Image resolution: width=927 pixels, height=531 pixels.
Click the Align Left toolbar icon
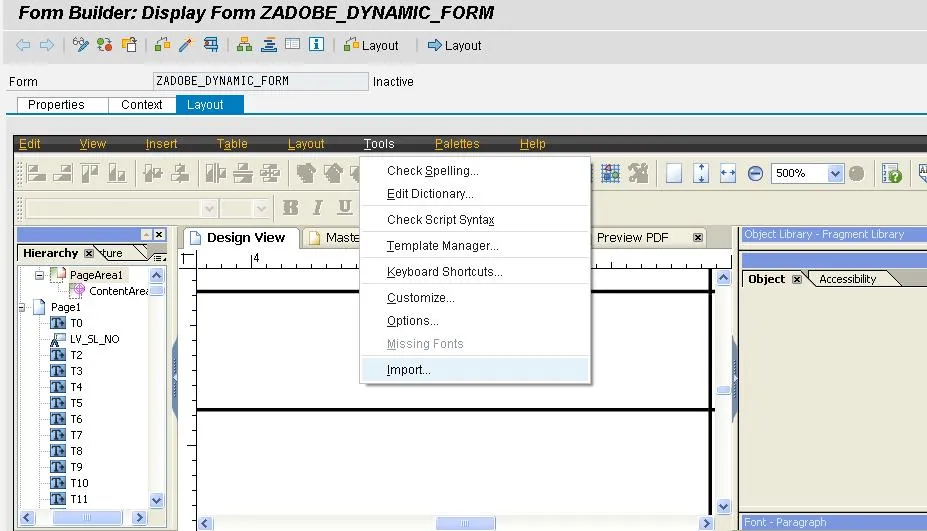[36, 173]
